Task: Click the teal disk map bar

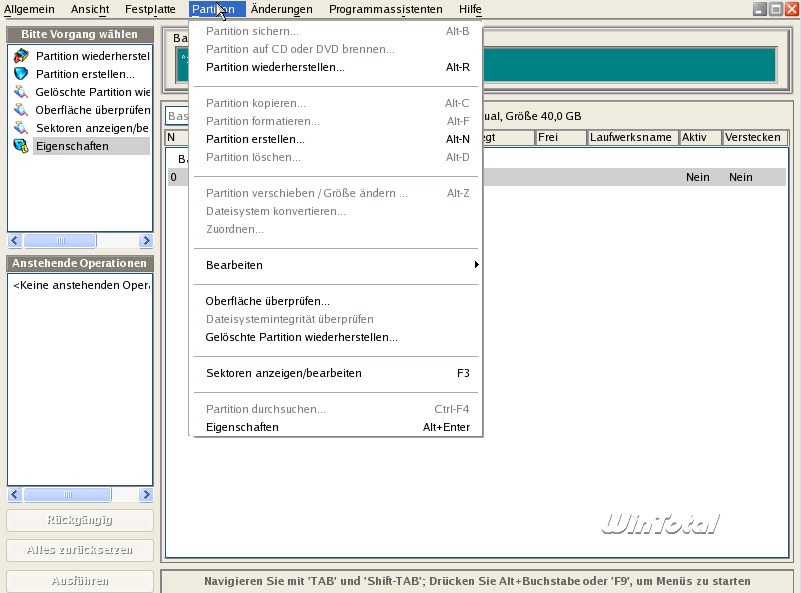Action: tap(630, 64)
